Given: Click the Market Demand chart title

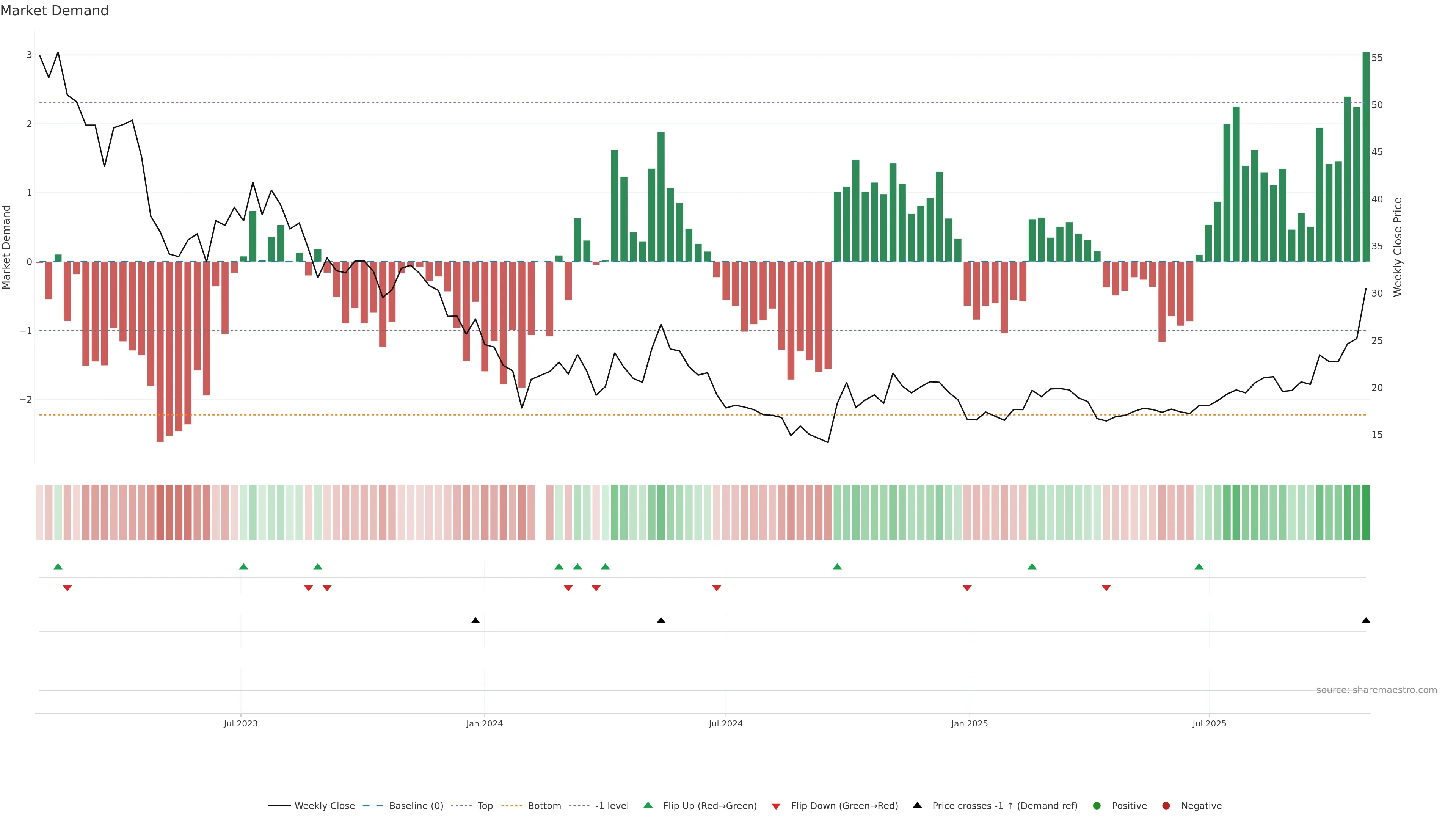Looking at the screenshot, I should pos(54,11).
